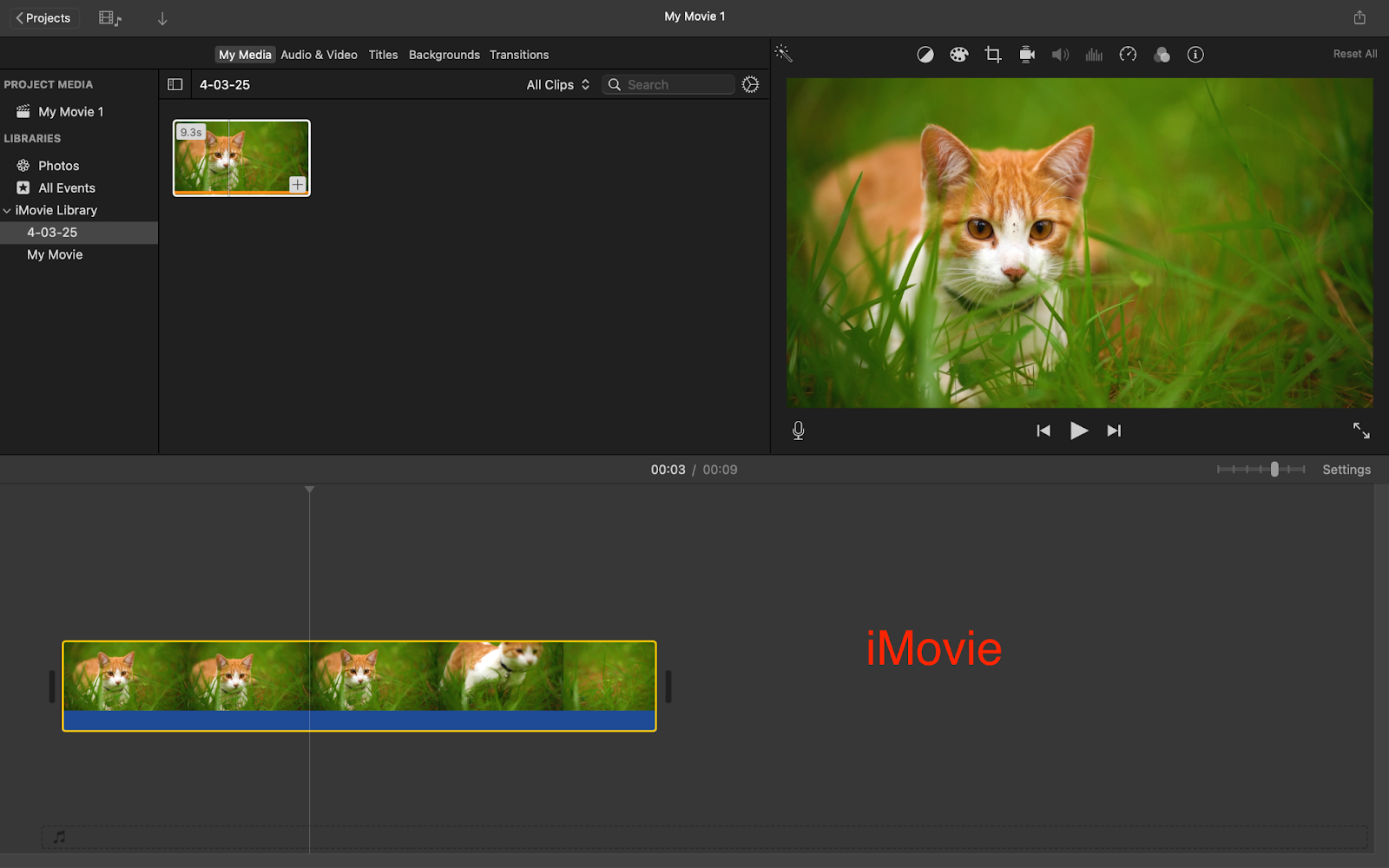The height and width of the screenshot is (868, 1389).
Task: Click the playhead marker in timeline
Action: coord(309,490)
